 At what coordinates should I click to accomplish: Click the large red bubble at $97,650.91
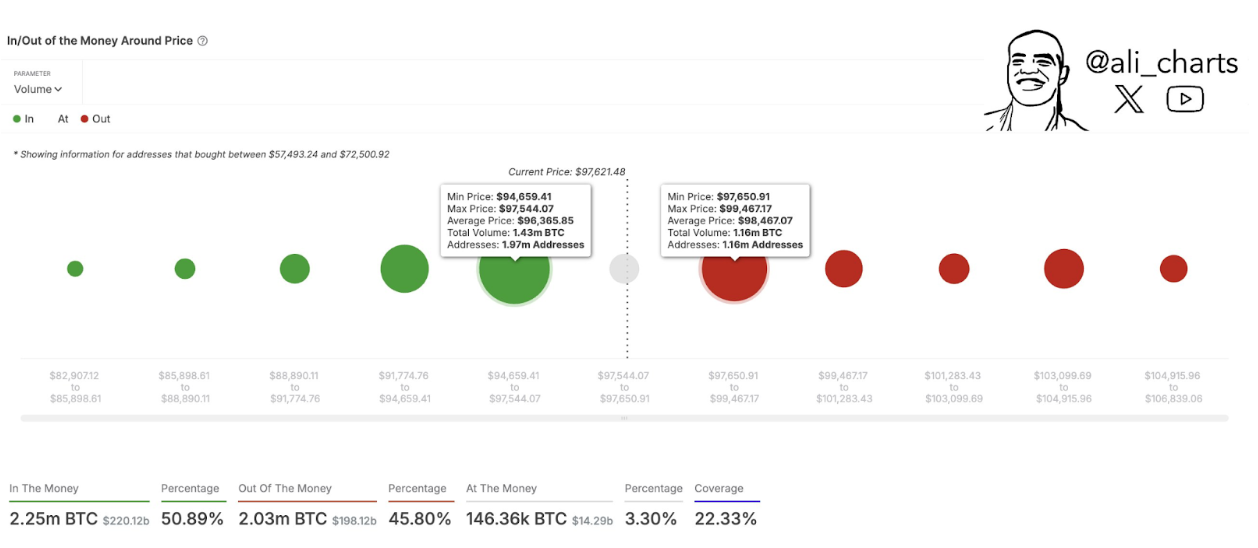coord(734,269)
